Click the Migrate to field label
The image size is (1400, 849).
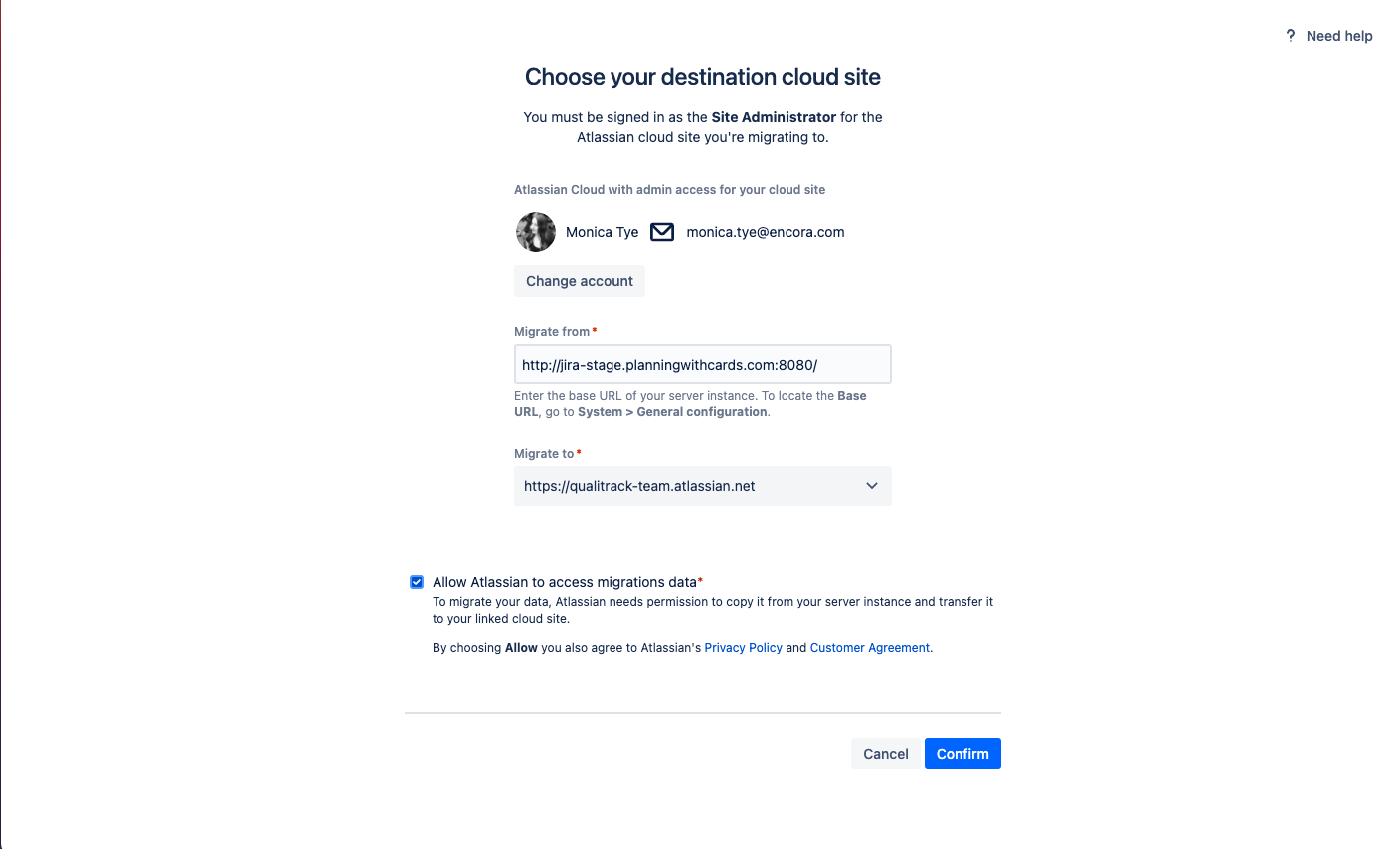pos(544,454)
